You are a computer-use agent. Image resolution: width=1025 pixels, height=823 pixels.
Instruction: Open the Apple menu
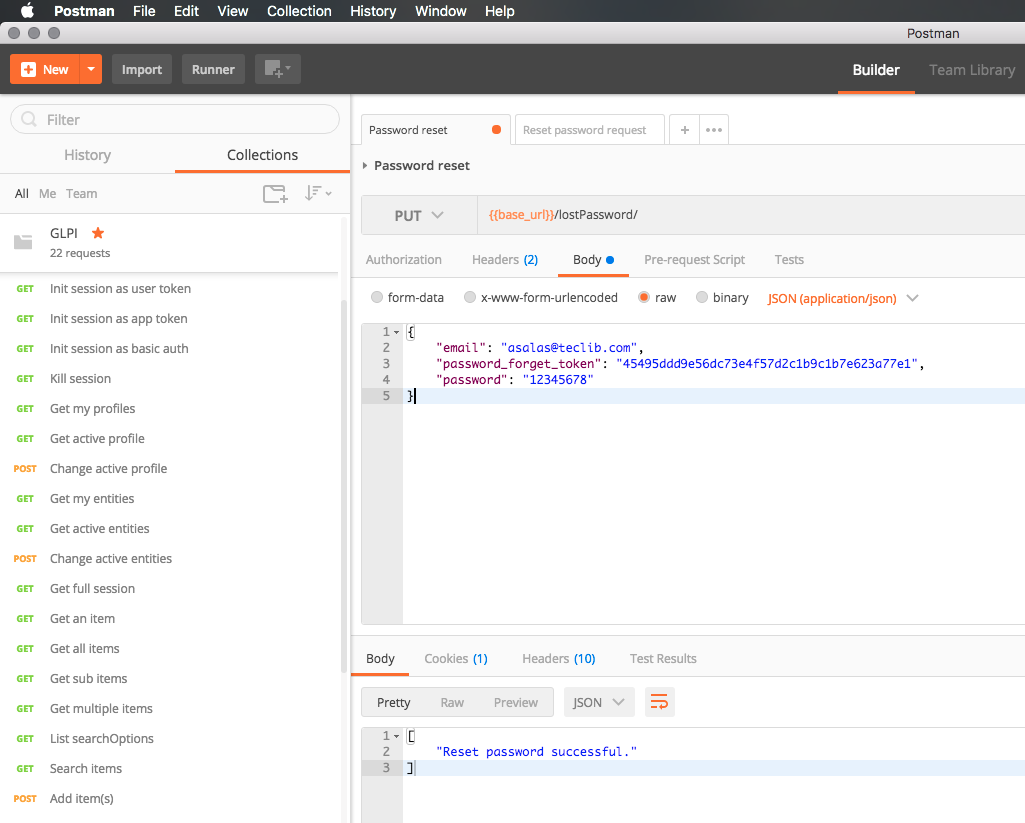[27, 10]
